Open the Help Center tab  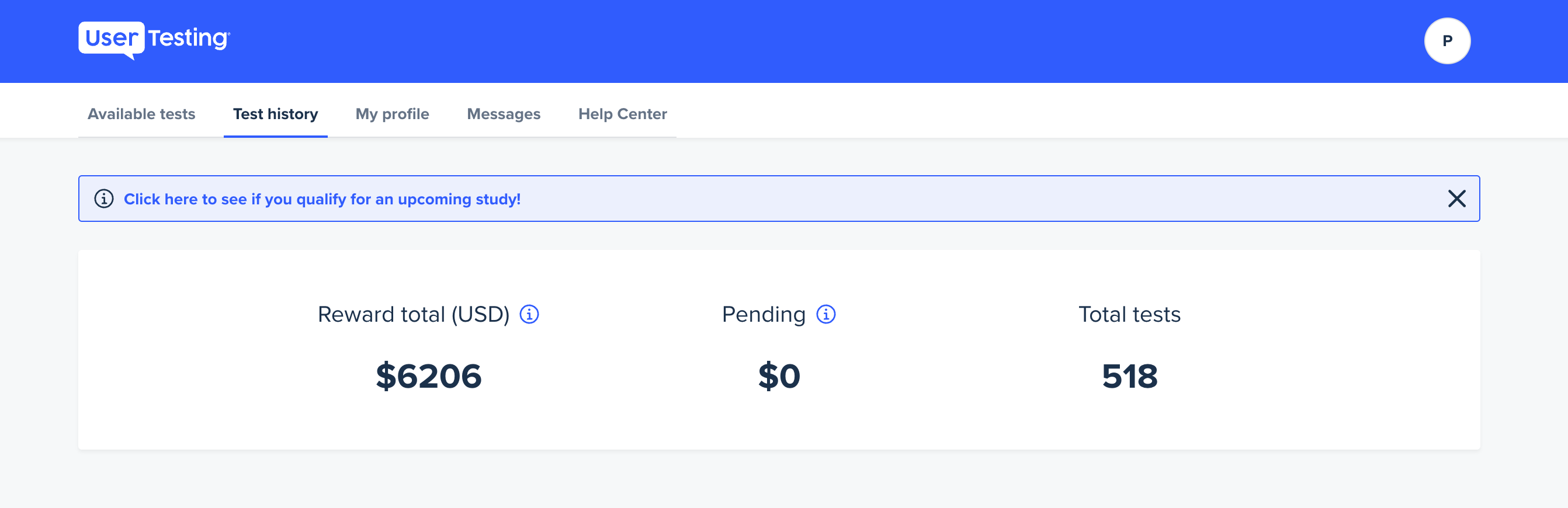[622, 114]
